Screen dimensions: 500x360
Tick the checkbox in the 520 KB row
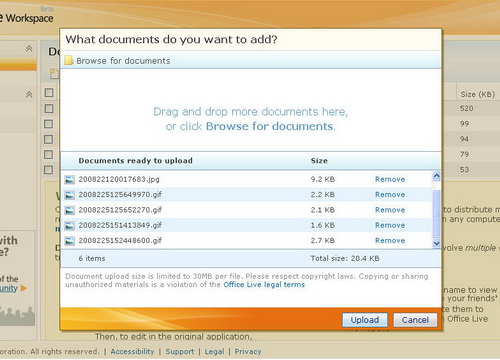coord(49,108)
